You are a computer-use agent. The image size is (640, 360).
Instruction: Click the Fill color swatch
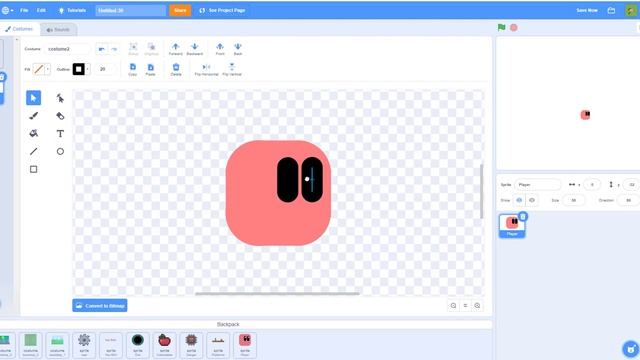coord(39,69)
